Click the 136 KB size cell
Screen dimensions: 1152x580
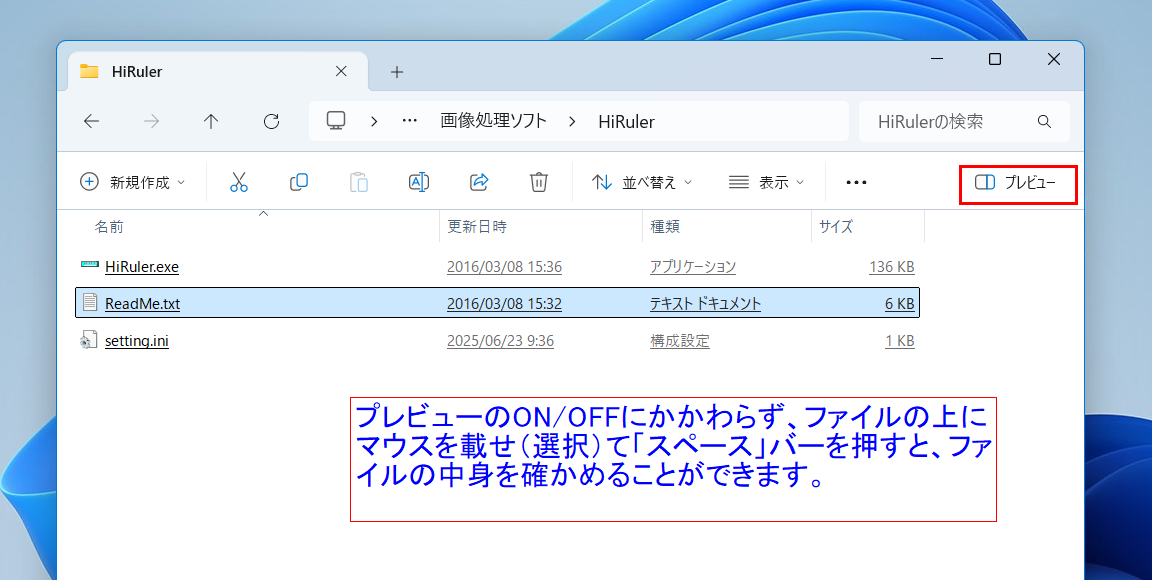click(x=892, y=267)
